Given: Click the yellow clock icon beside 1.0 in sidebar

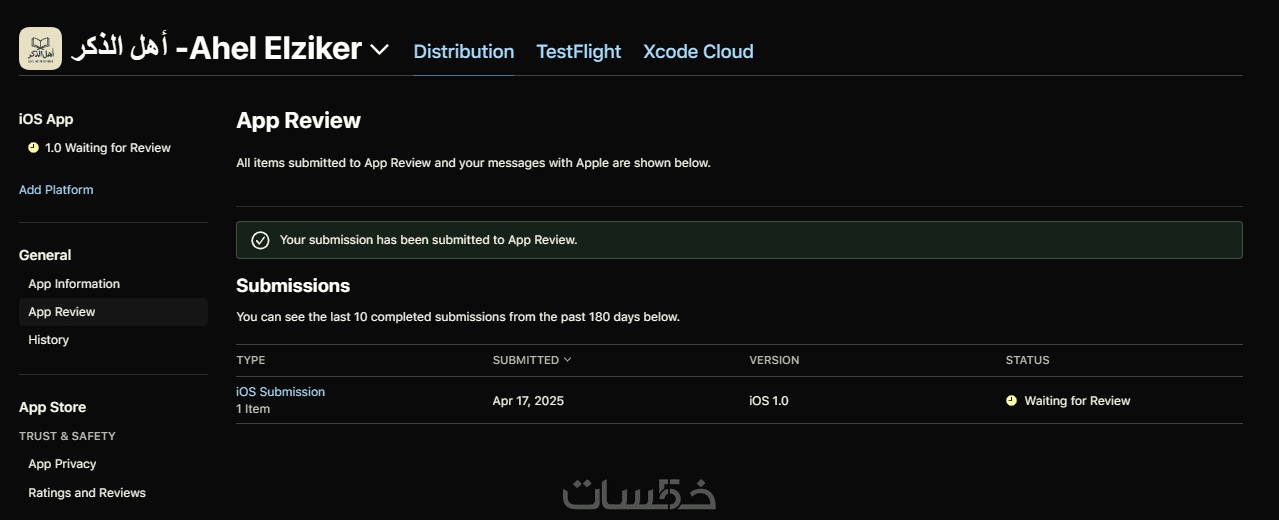Looking at the screenshot, I should tap(33, 148).
